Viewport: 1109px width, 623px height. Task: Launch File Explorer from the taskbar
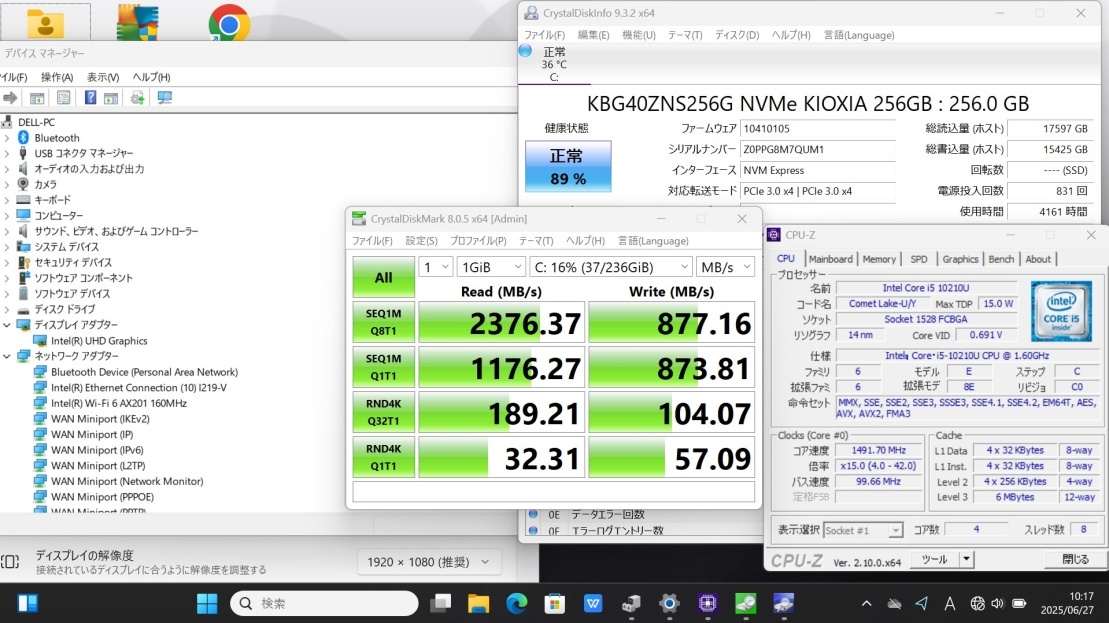[479, 603]
